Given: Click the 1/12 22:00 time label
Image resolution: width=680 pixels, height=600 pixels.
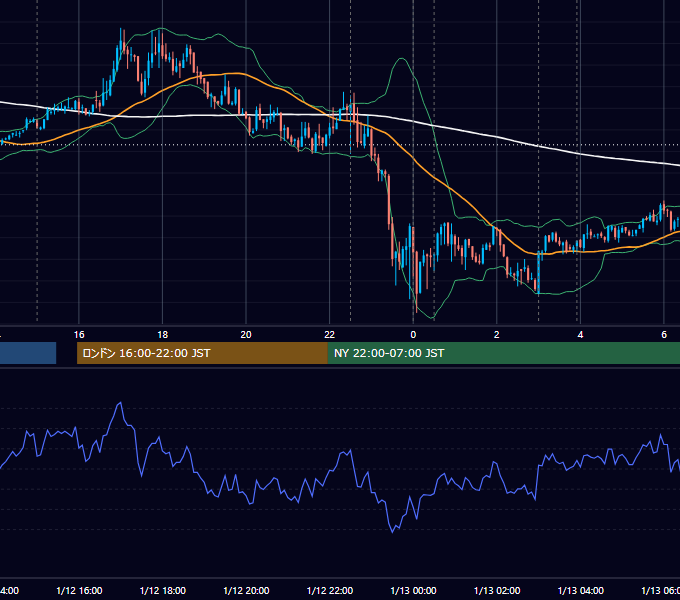Looking at the screenshot, I should pos(330,590).
